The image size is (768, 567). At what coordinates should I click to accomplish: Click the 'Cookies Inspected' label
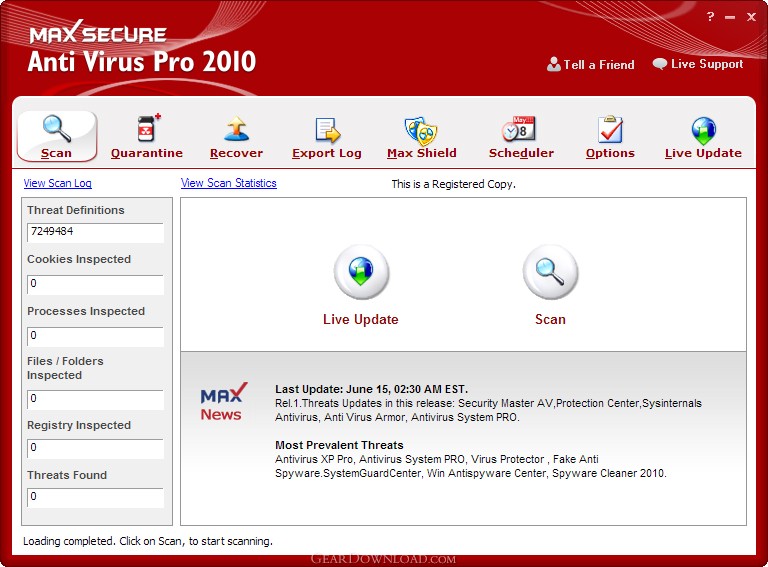click(79, 259)
